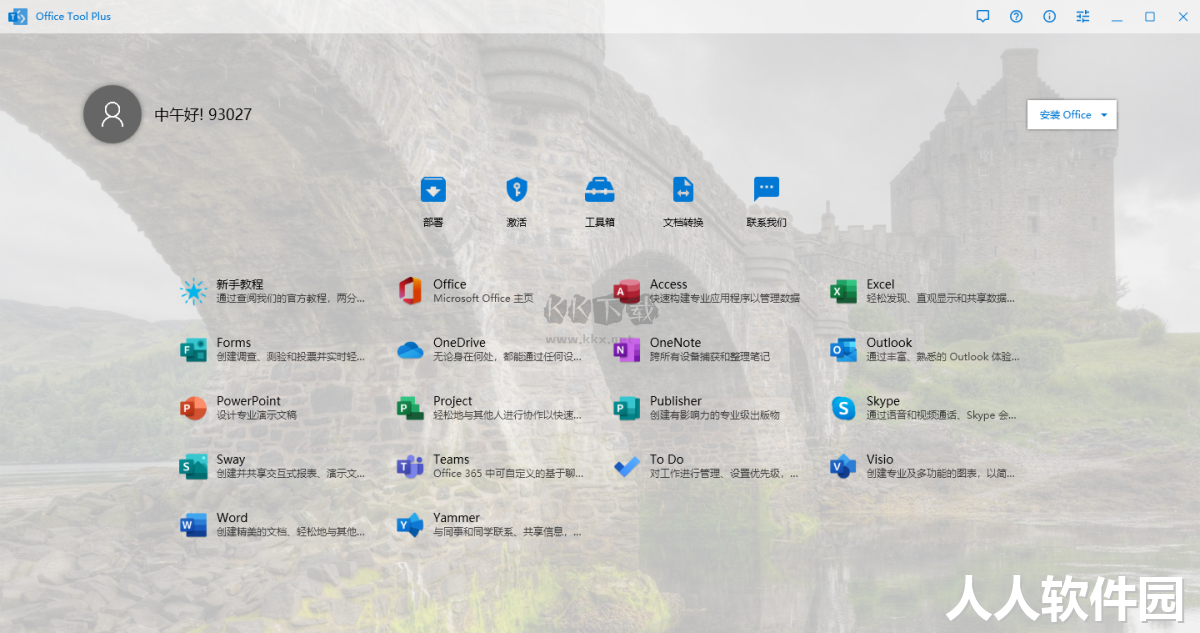
Task: Click the Access app icon
Action: click(627, 291)
